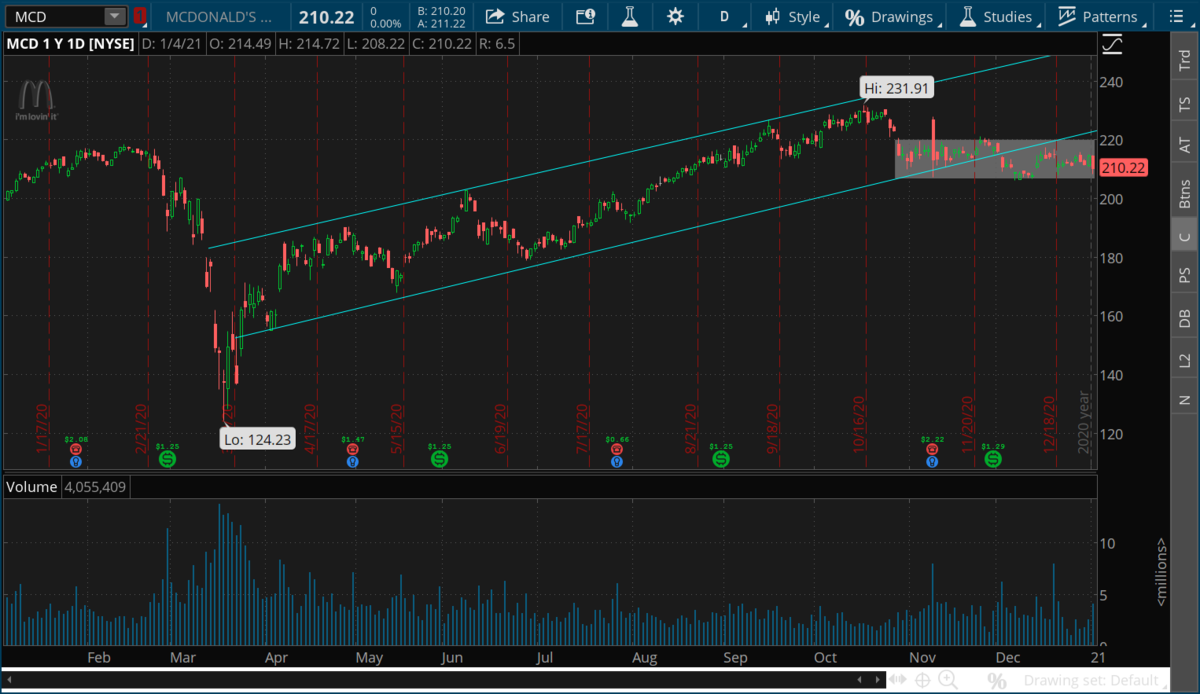The image size is (1200, 694).
Task: Click the Hi: 231.91 price bubble
Action: (x=897, y=88)
